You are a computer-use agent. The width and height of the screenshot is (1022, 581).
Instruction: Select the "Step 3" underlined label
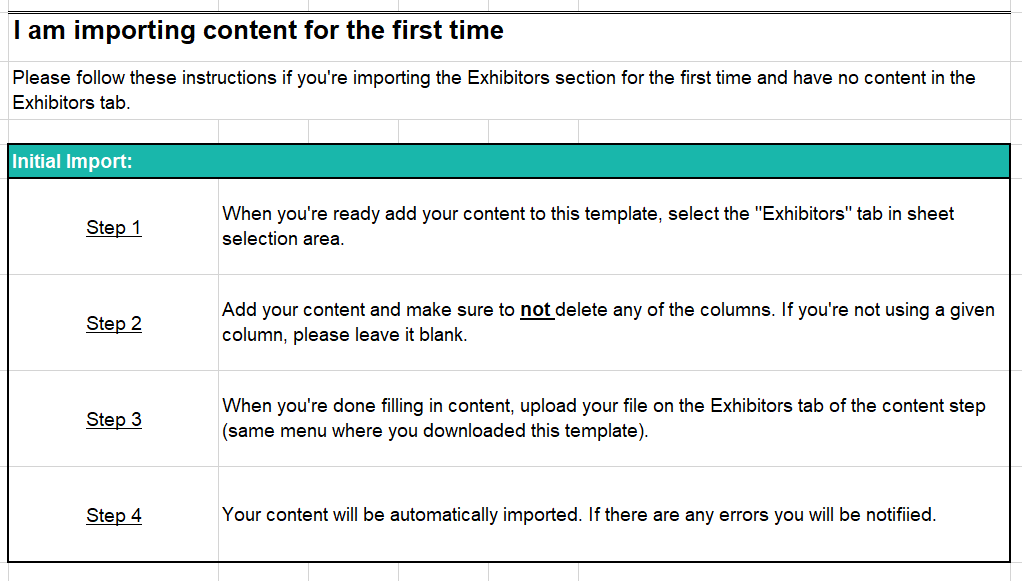click(x=114, y=419)
